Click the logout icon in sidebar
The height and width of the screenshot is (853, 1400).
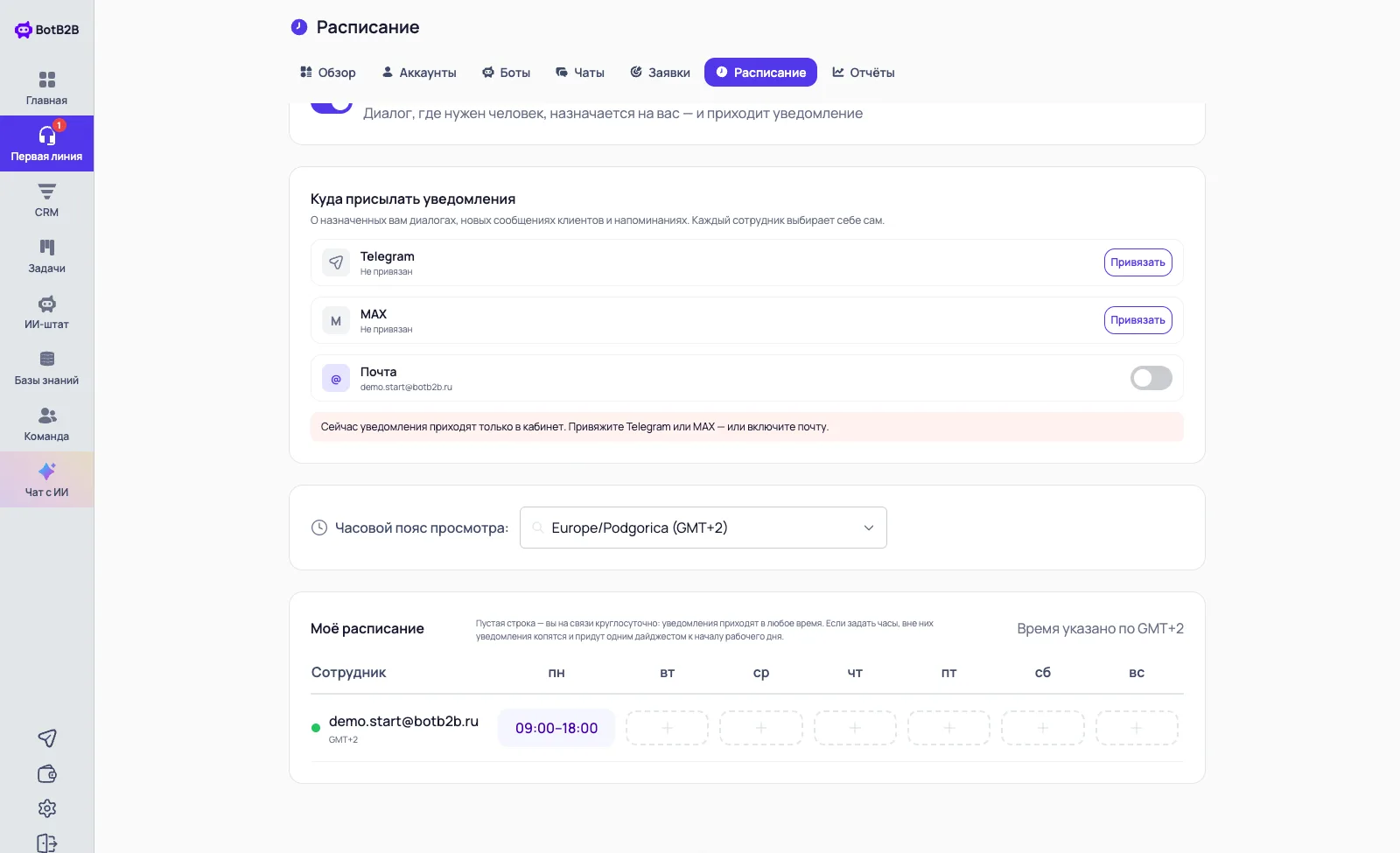point(47,843)
